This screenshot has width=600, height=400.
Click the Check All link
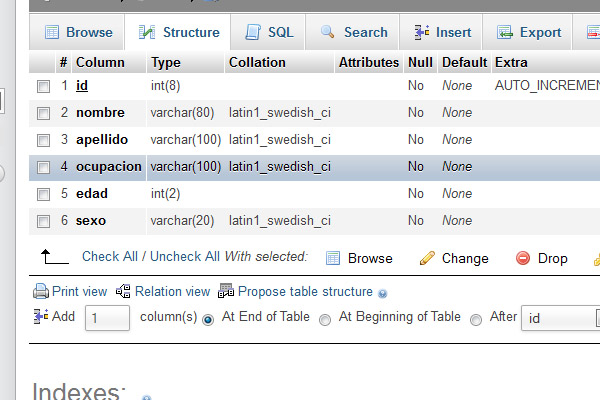107,257
